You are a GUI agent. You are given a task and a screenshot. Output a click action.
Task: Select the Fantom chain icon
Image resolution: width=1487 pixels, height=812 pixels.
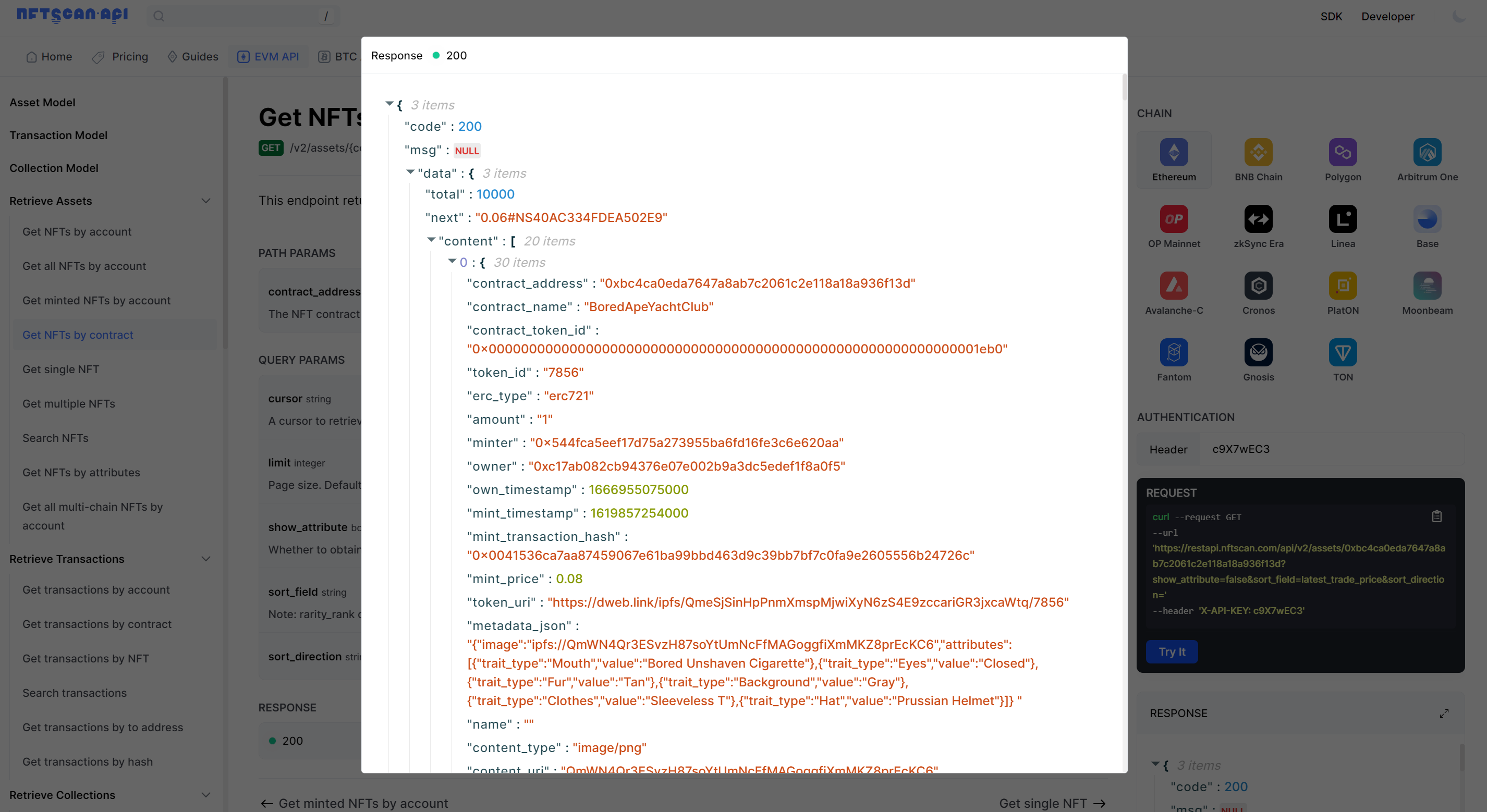(x=1174, y=353)
